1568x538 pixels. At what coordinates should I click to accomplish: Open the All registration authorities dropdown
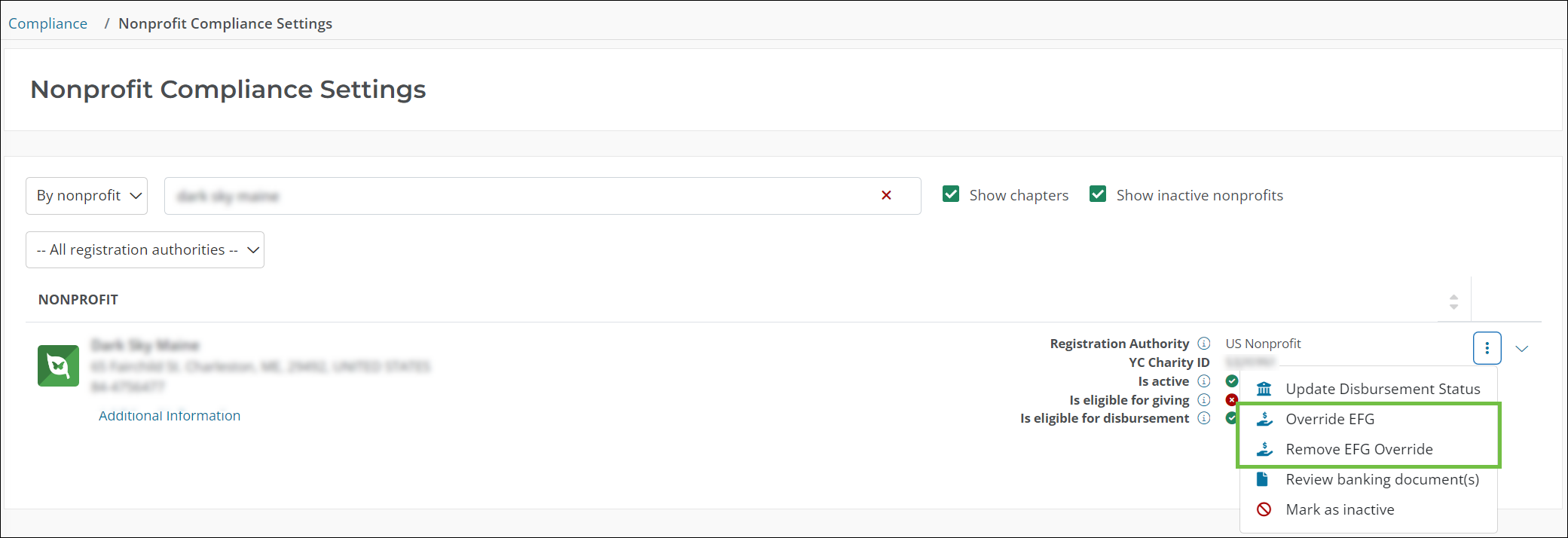[x=145, y=249]
